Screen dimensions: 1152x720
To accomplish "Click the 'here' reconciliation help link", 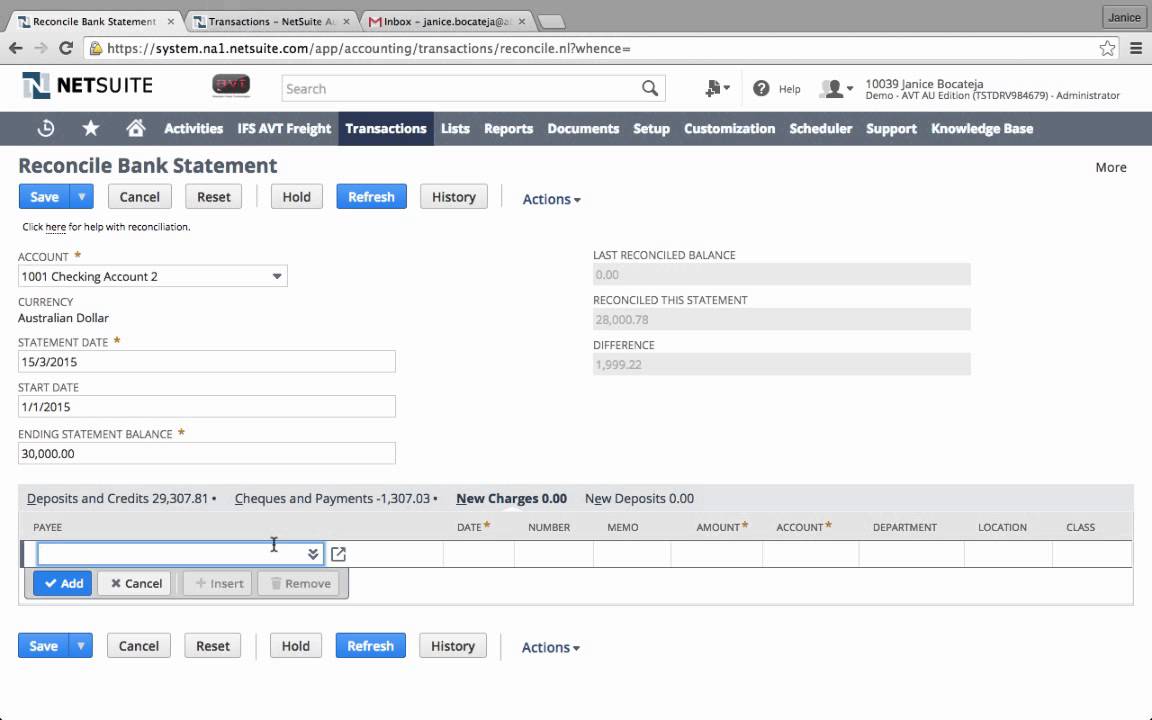I will [x=56, y=227].
